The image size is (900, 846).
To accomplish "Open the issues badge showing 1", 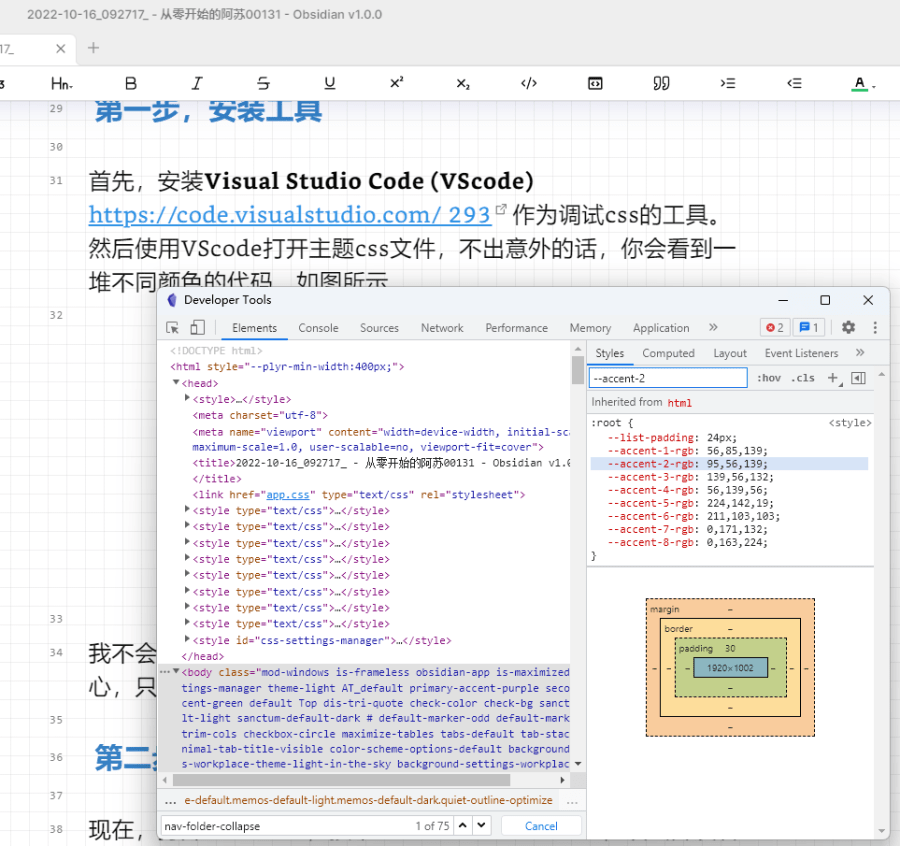I will (x=808, y=327).
